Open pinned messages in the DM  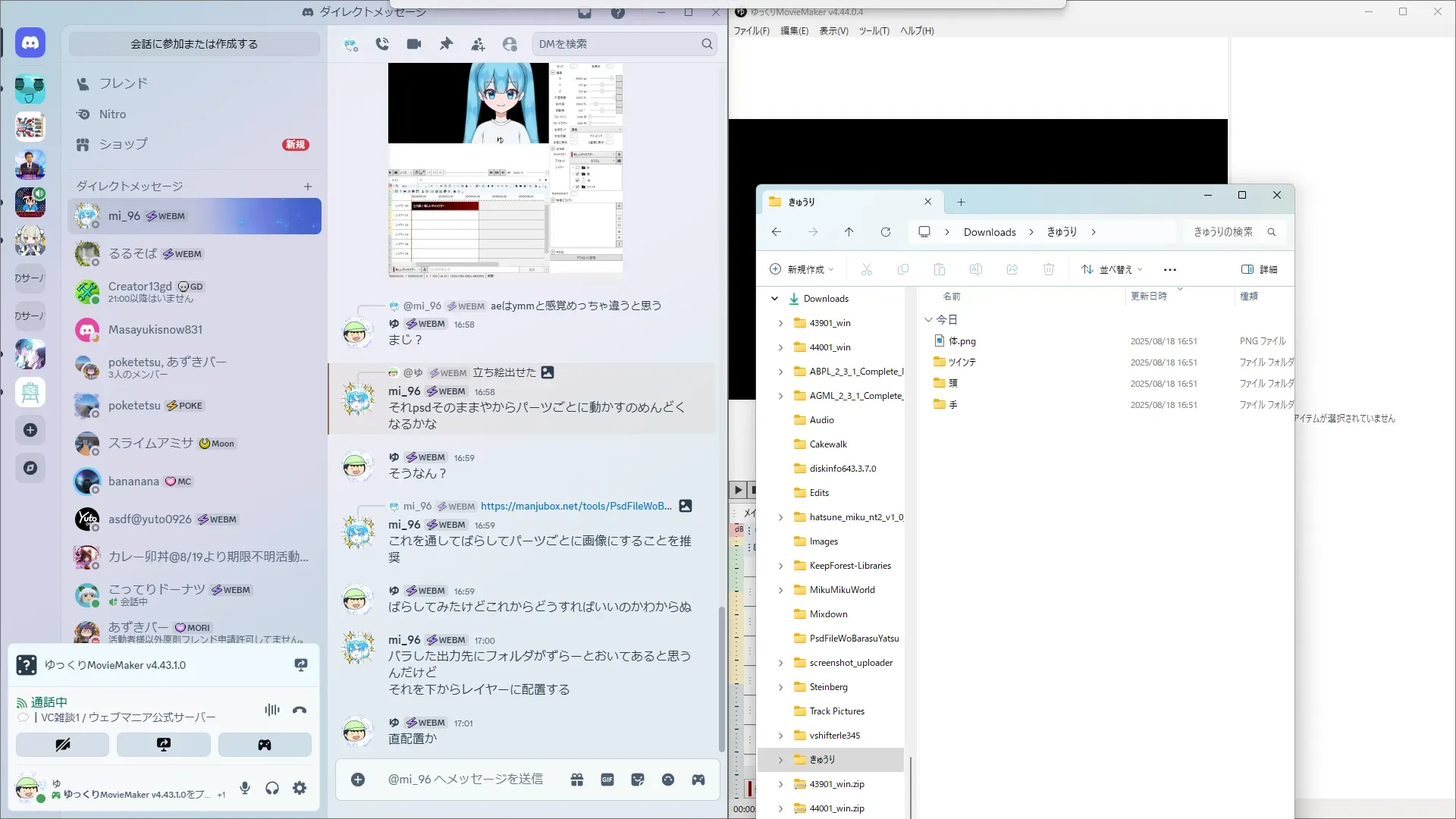tap(446, 44)
